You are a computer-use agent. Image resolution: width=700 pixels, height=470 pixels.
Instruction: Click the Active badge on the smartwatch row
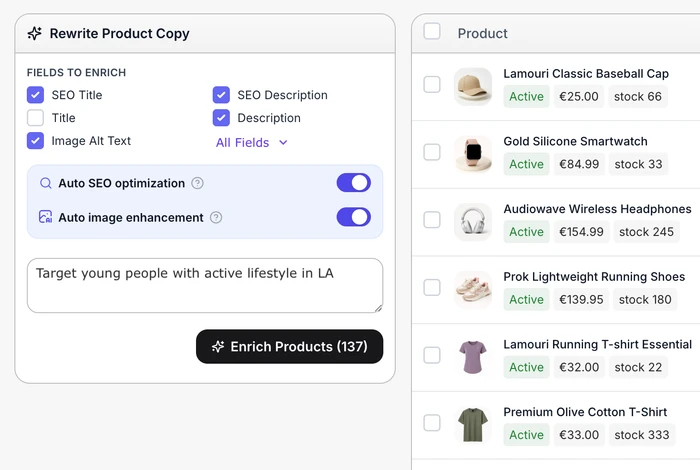pos(526,164)
